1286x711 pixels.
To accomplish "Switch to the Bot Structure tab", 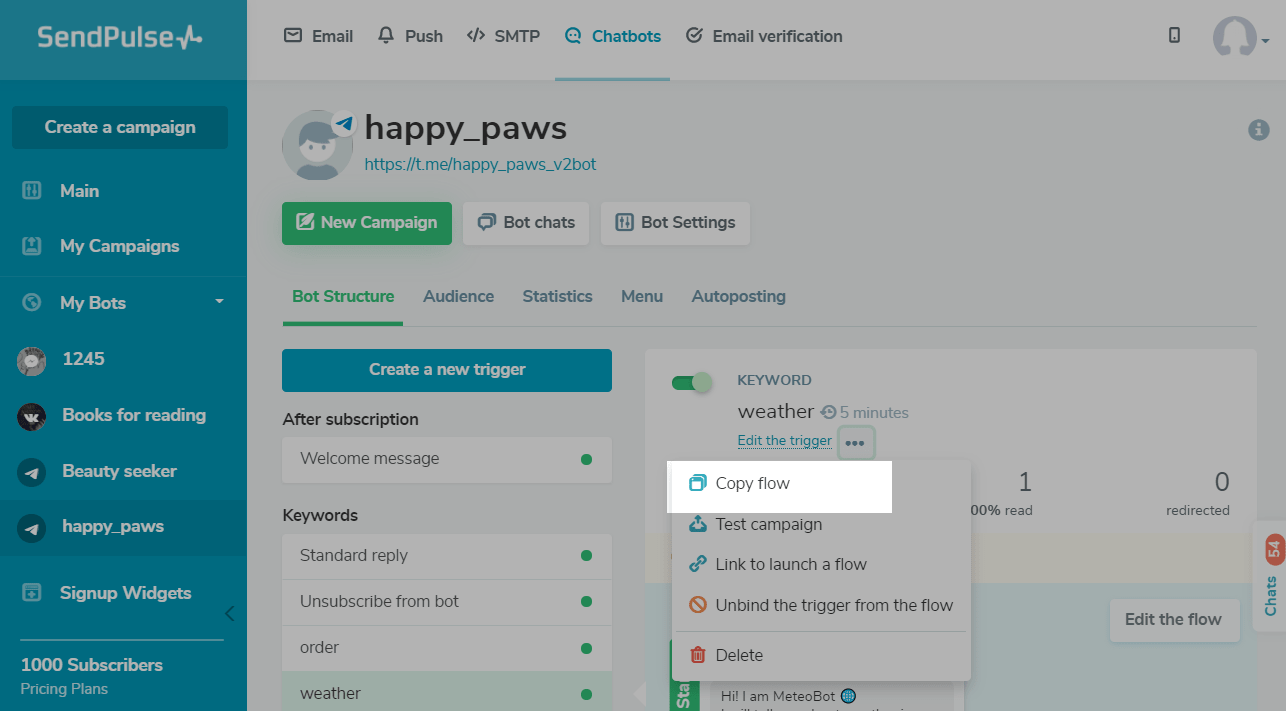I will [343, 296].
